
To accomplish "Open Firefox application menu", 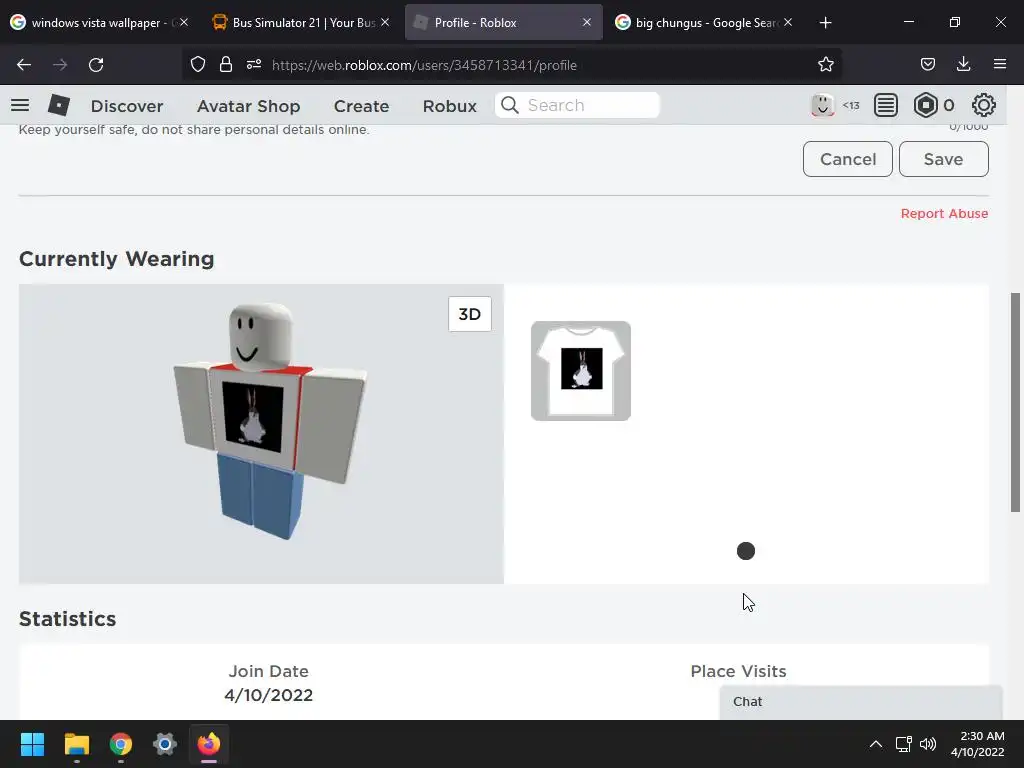I will [1000, 64].
